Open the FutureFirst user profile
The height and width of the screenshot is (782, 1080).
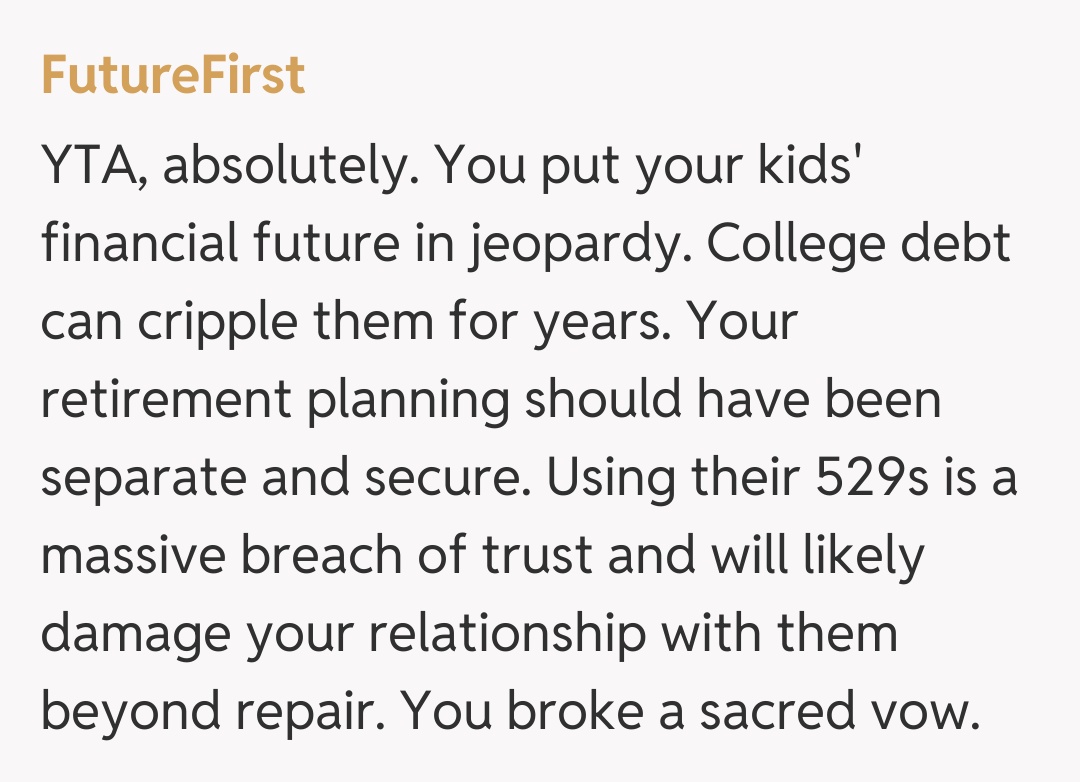coord(173,76)
